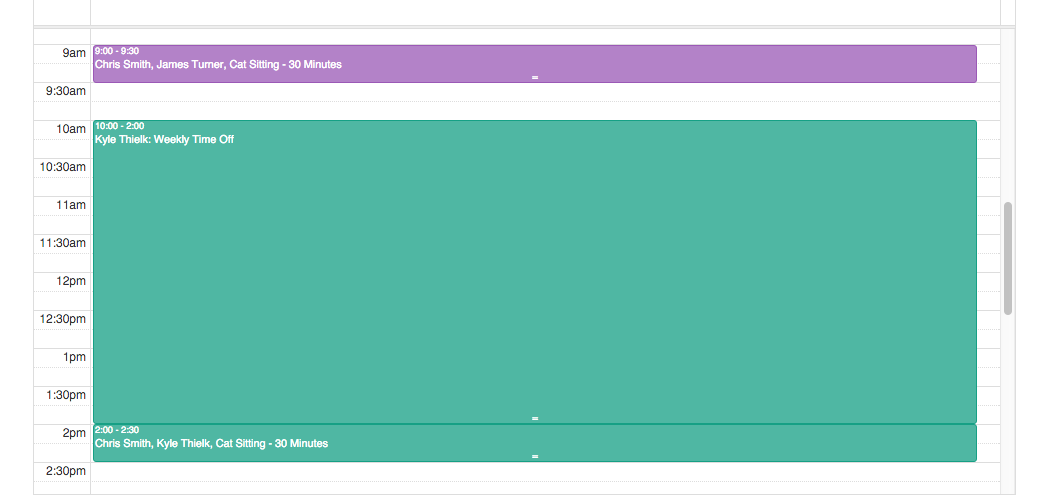Click the 1:30pm time label
The height and width of the screenshot is (503, 1042).
click(x=65, y=395)
